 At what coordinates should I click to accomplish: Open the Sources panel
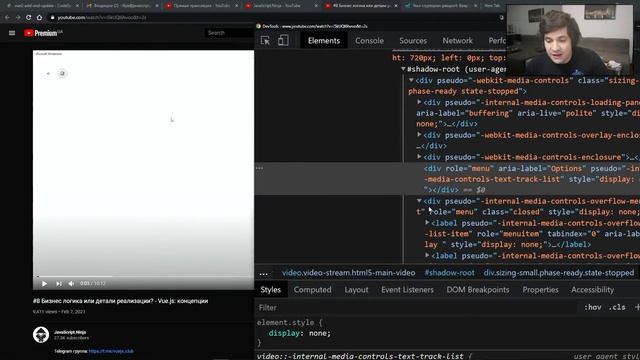(x=413, y=40)
